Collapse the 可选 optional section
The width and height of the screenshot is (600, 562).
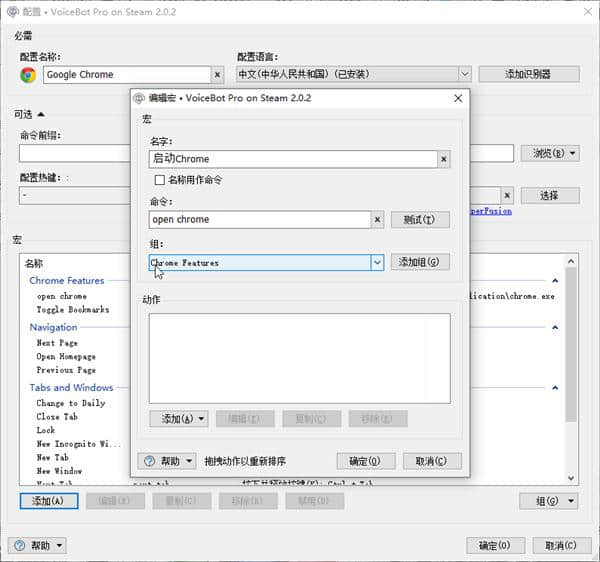coord(42,113)
